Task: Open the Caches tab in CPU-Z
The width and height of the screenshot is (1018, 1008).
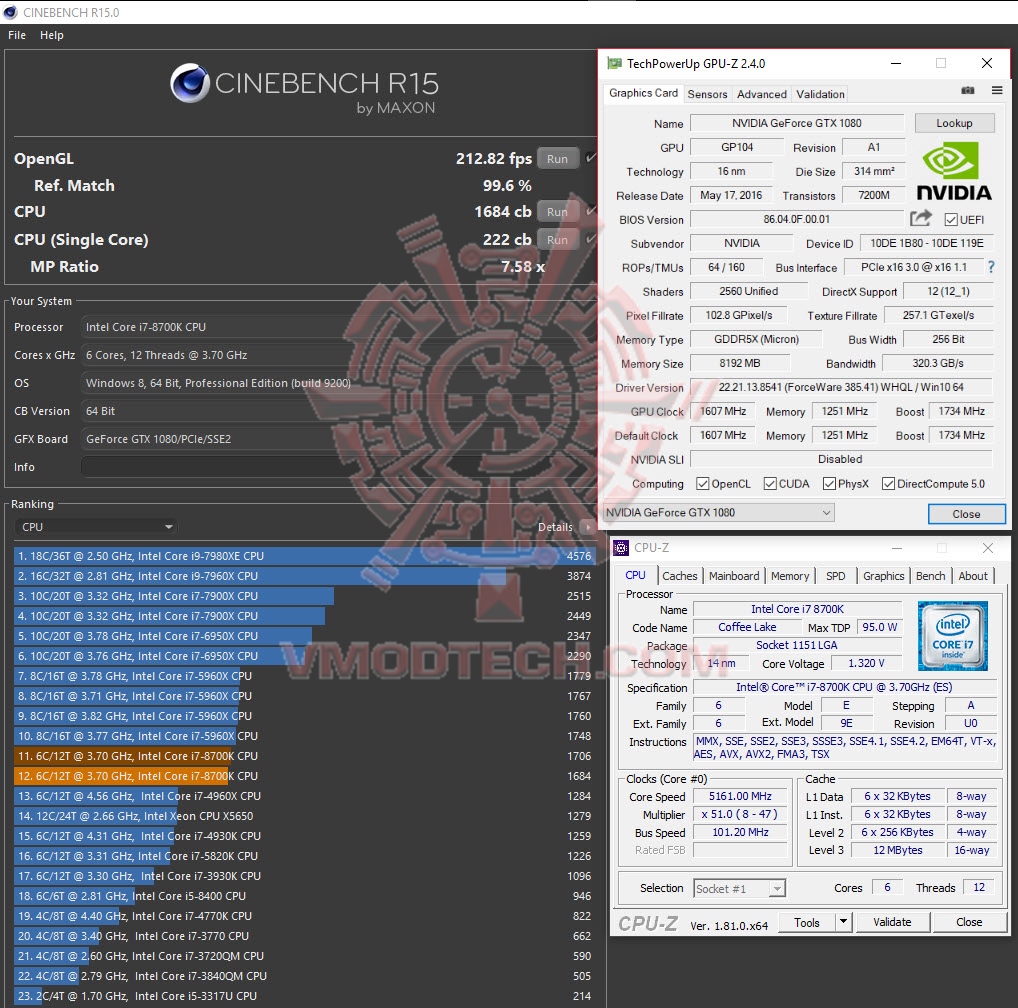Action: [680, 576]
